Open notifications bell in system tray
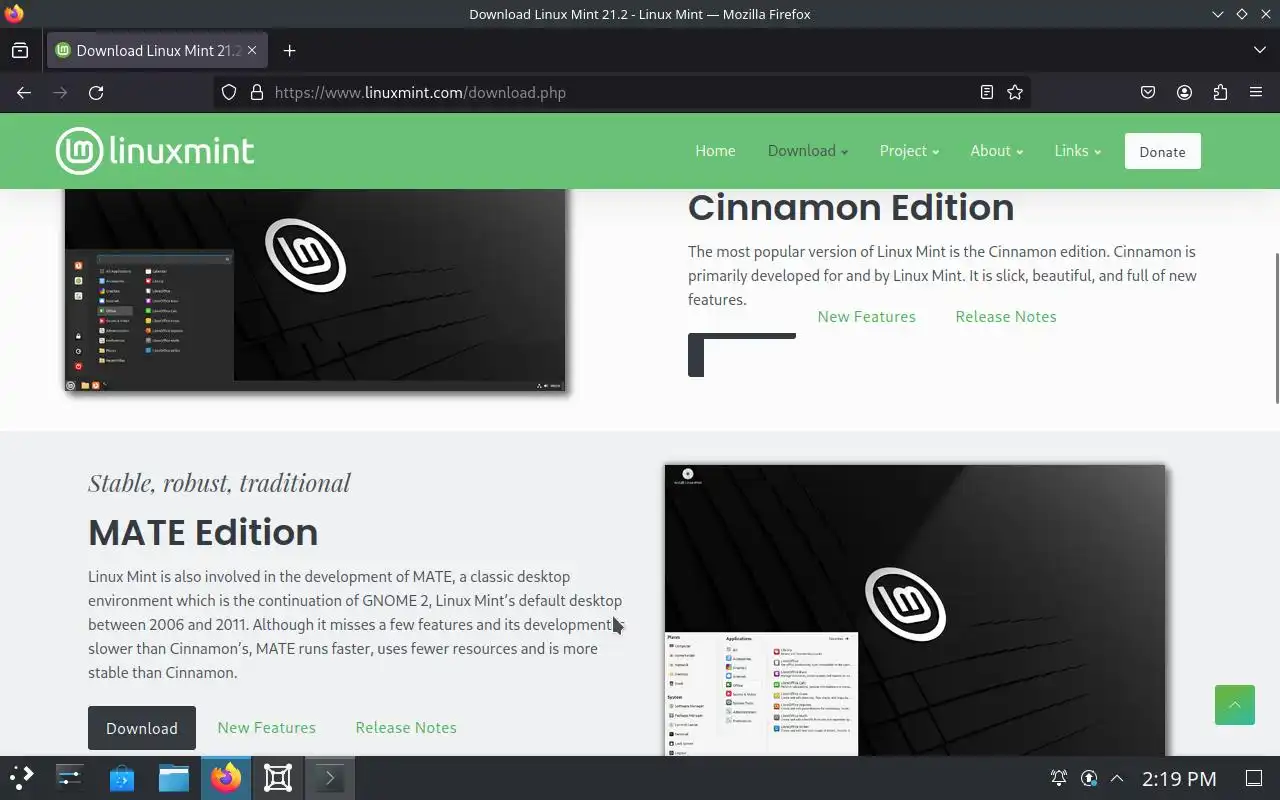 pyautogui.click(x=1058, y=778)
